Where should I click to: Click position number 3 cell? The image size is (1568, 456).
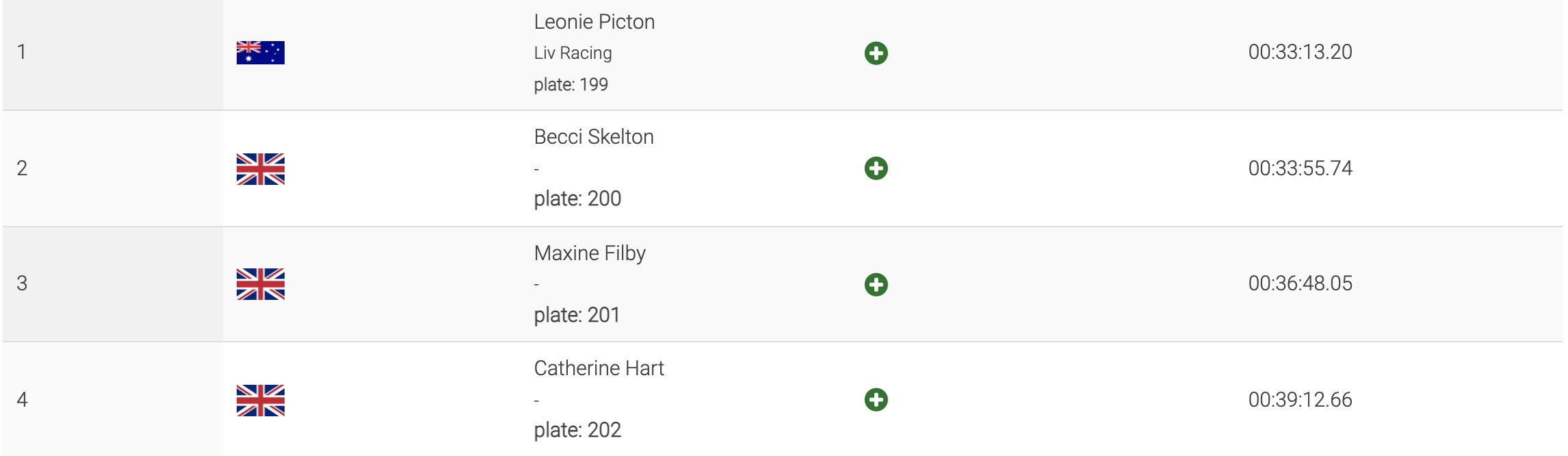[23, 283]
